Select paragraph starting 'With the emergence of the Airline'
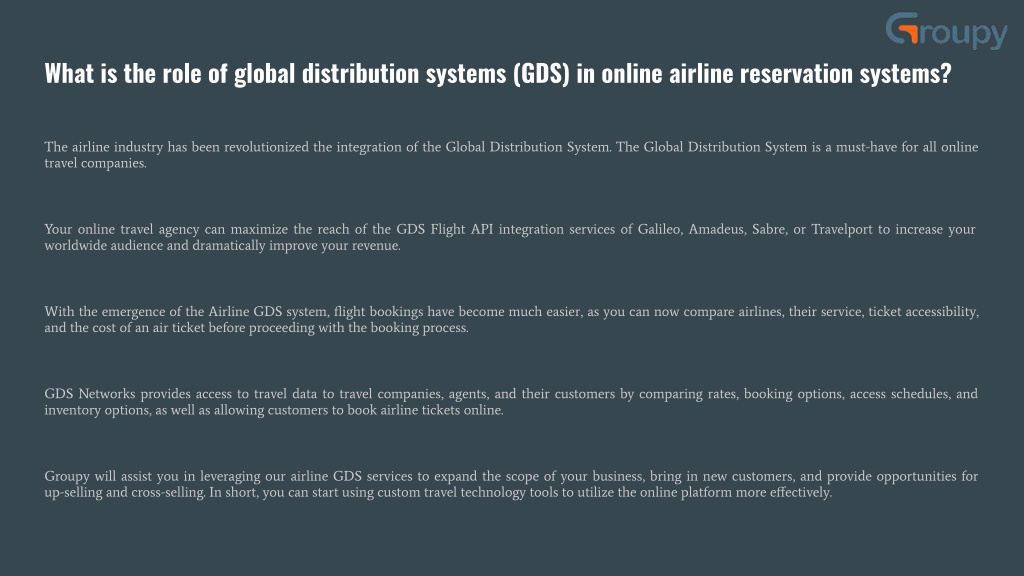This screenshot has width=1024, height=576. (512, 319)
